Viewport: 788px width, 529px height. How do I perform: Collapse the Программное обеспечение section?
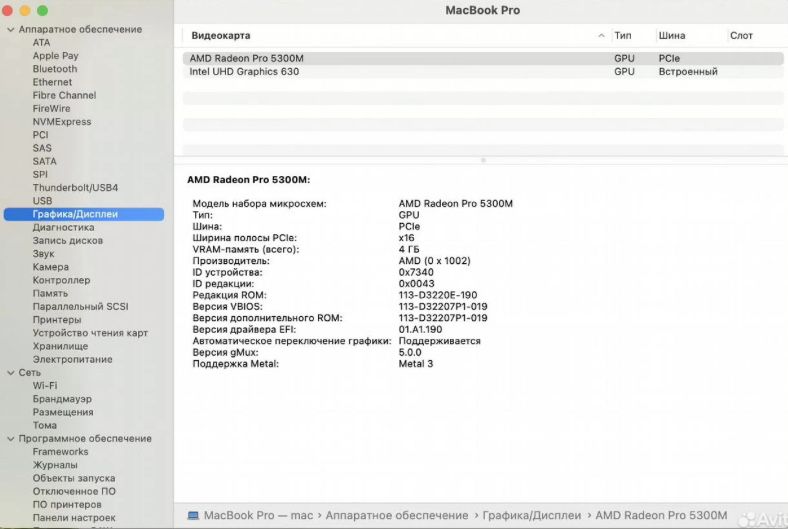click(11, 439)
